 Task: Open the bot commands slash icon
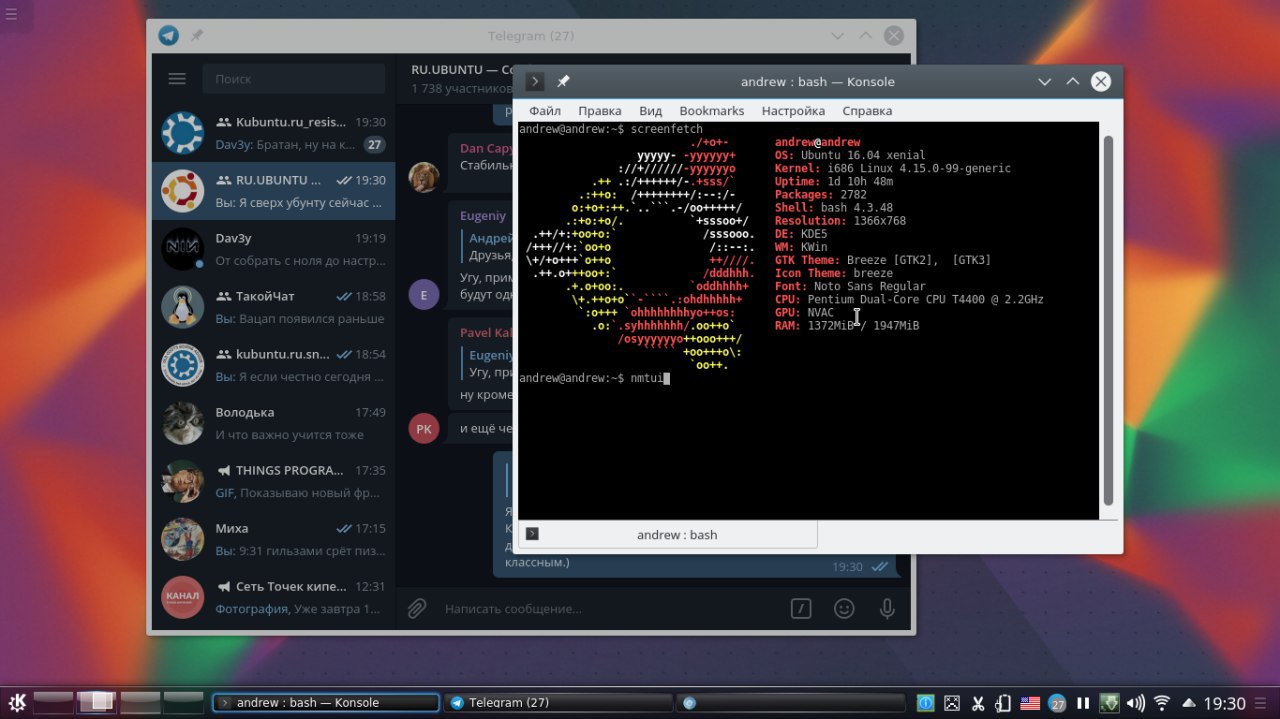click(800, 608)
